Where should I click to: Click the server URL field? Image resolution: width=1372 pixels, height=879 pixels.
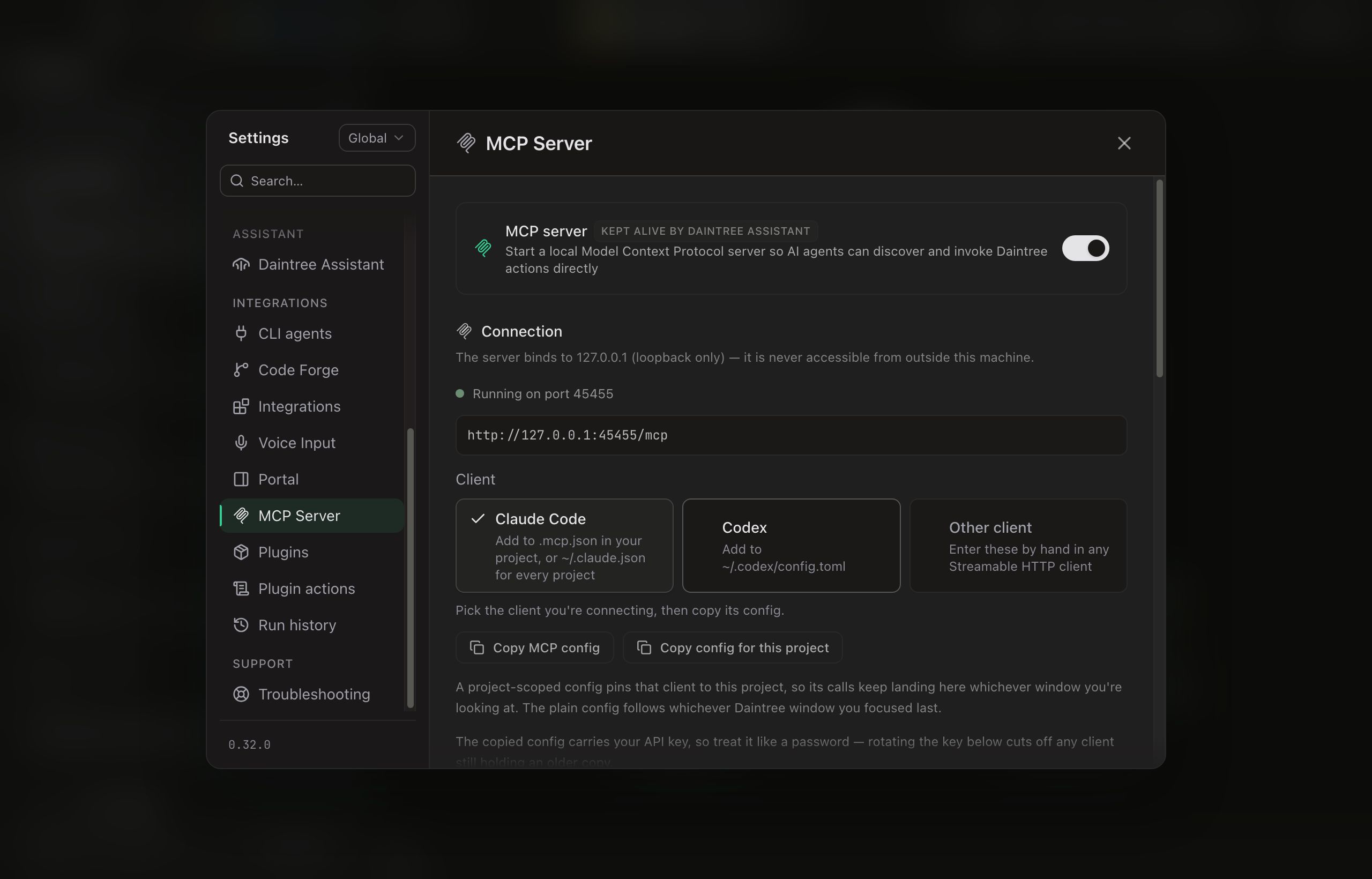[x=791, y=435]
